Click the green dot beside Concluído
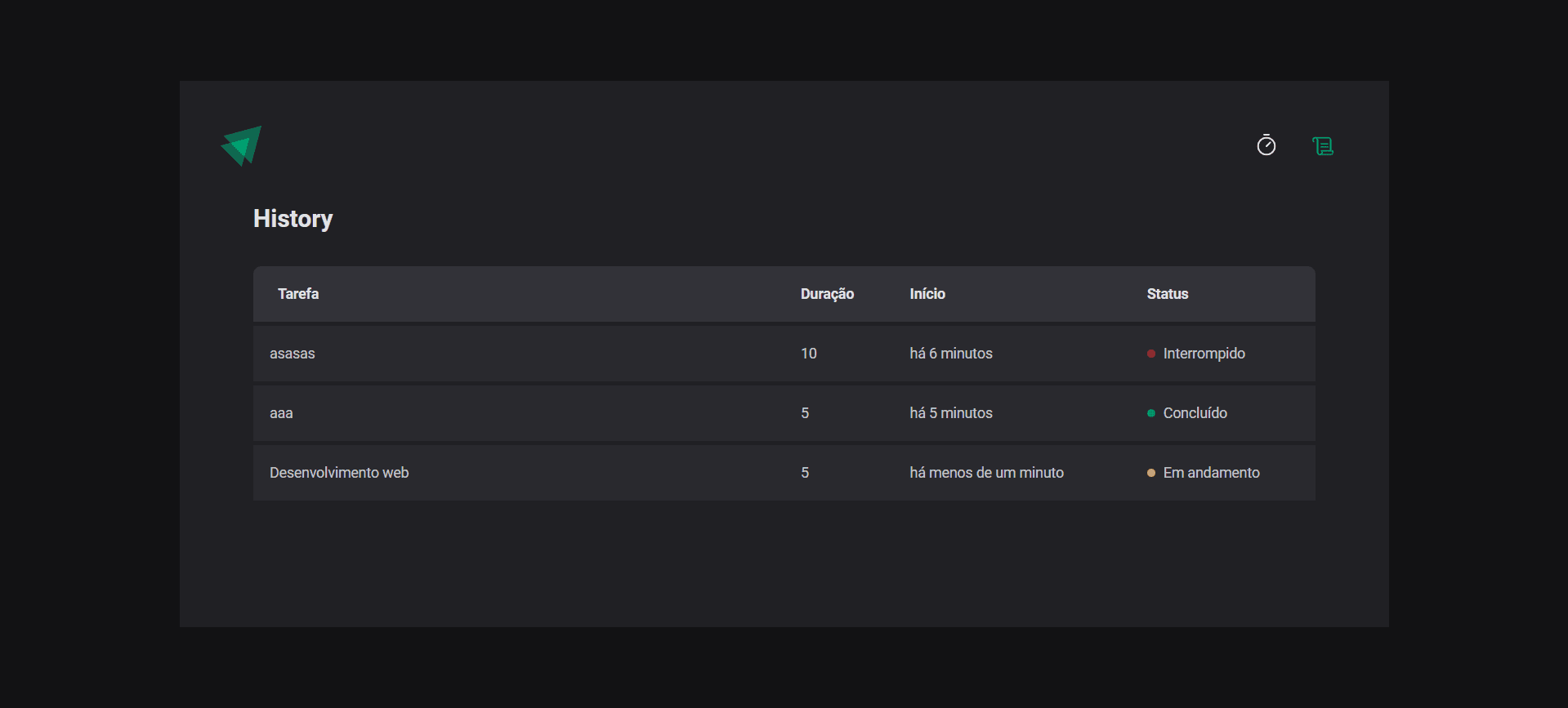The height and width of the screenshot is (708, 1568). click(1151, 413)
